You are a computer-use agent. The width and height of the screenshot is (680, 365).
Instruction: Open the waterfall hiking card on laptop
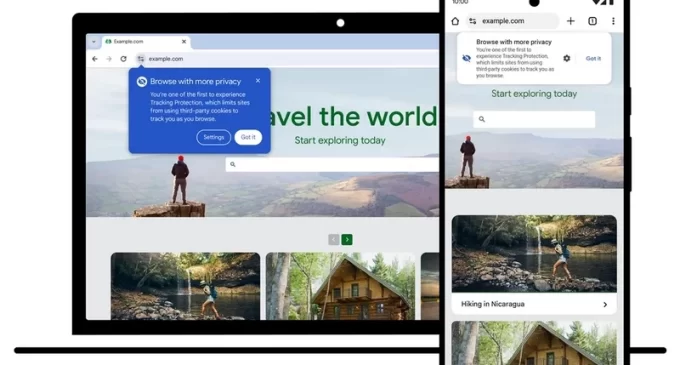point(185,286)
